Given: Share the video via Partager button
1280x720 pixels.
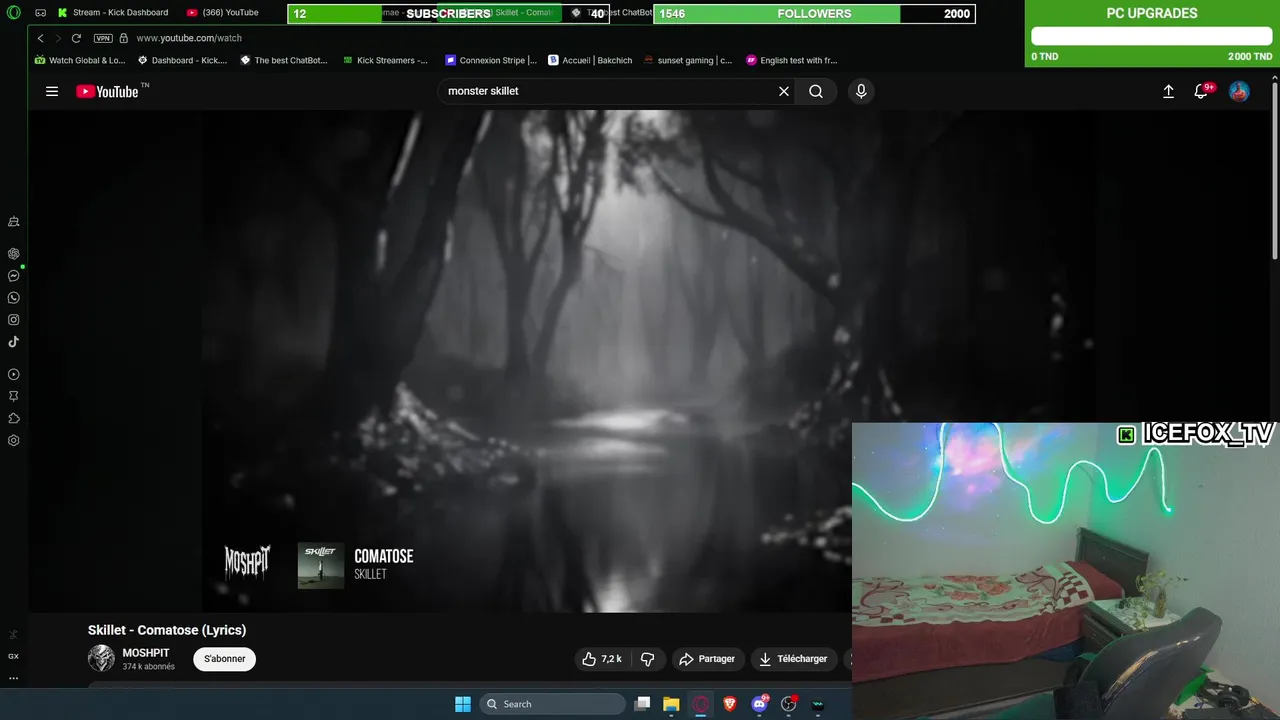Looking at the screenshot, I should click(707, 659).
